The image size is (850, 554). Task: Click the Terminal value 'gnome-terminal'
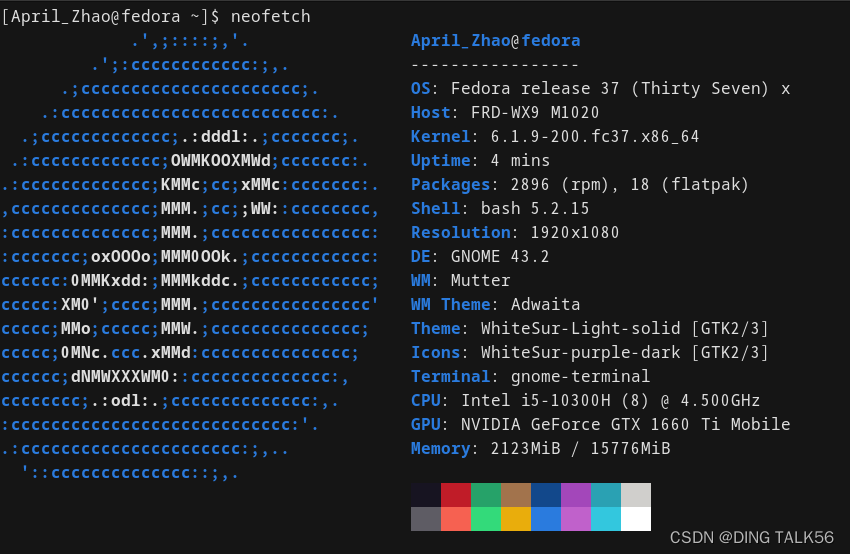(580, 376)
